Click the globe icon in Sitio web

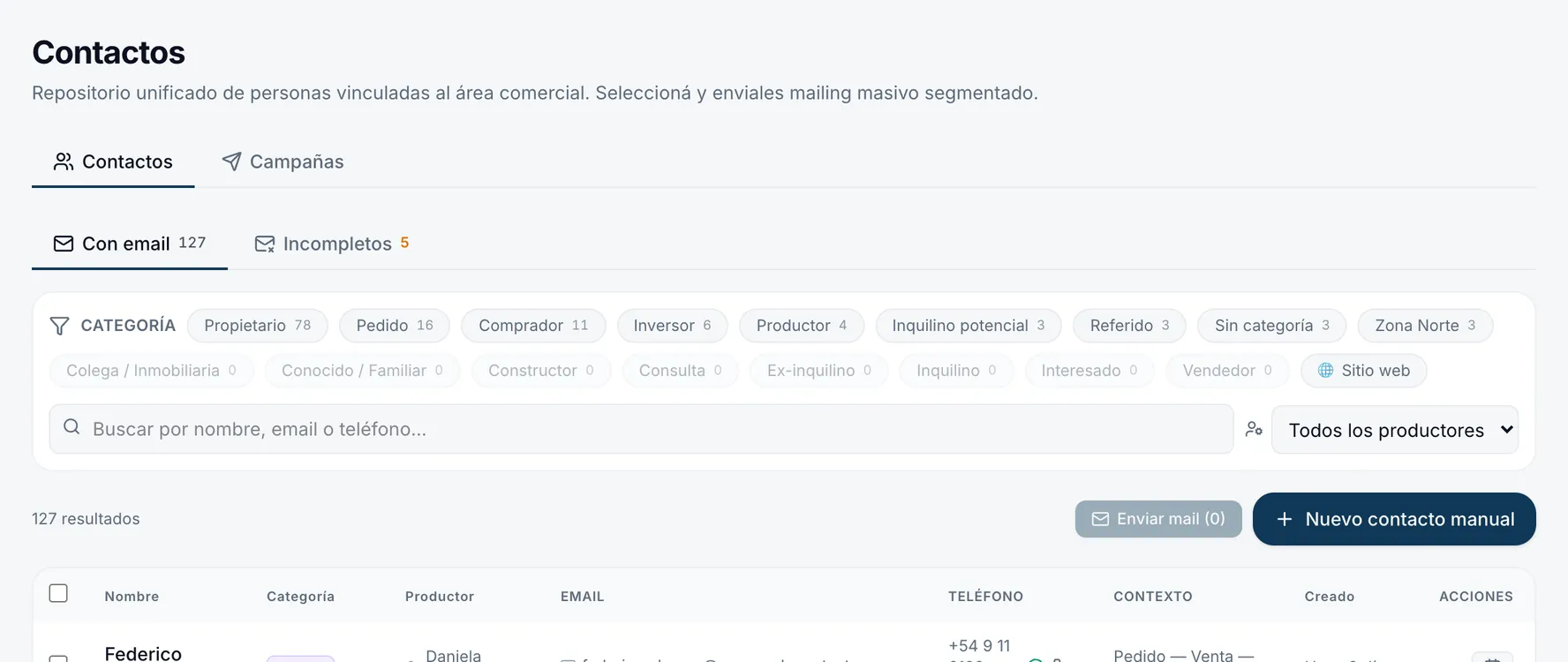[1325, 371]
